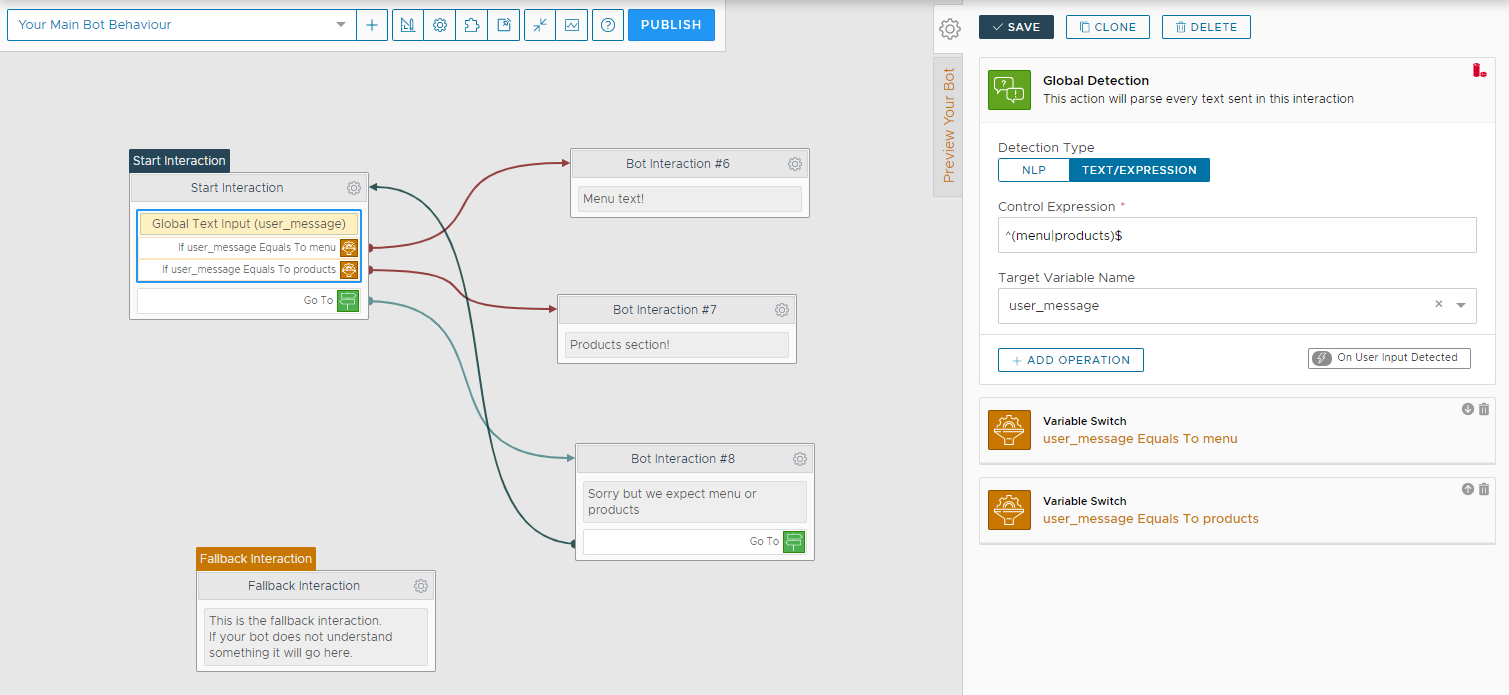
Task: Click the help question mark icon
Action: pyautogui.click(x=608, y=25)
